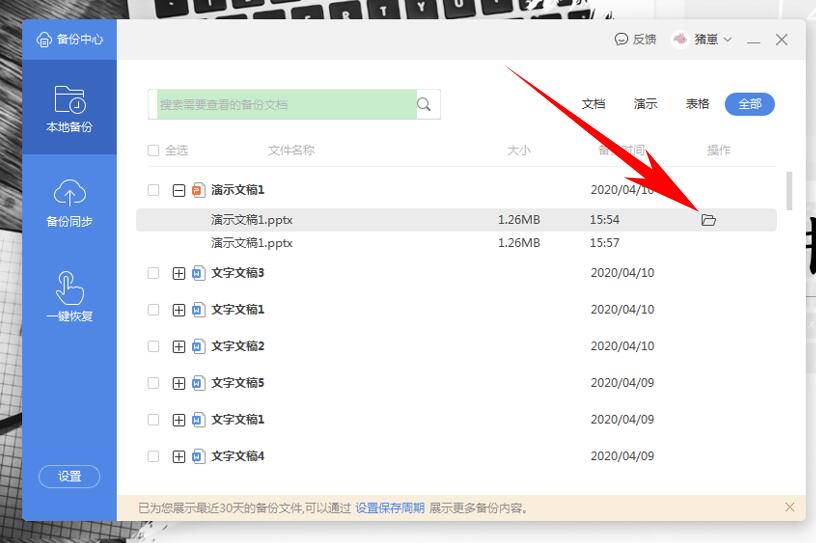Click the 设置 settings button
The width and height of the screenshot is (816, 543).
[69, 476]
